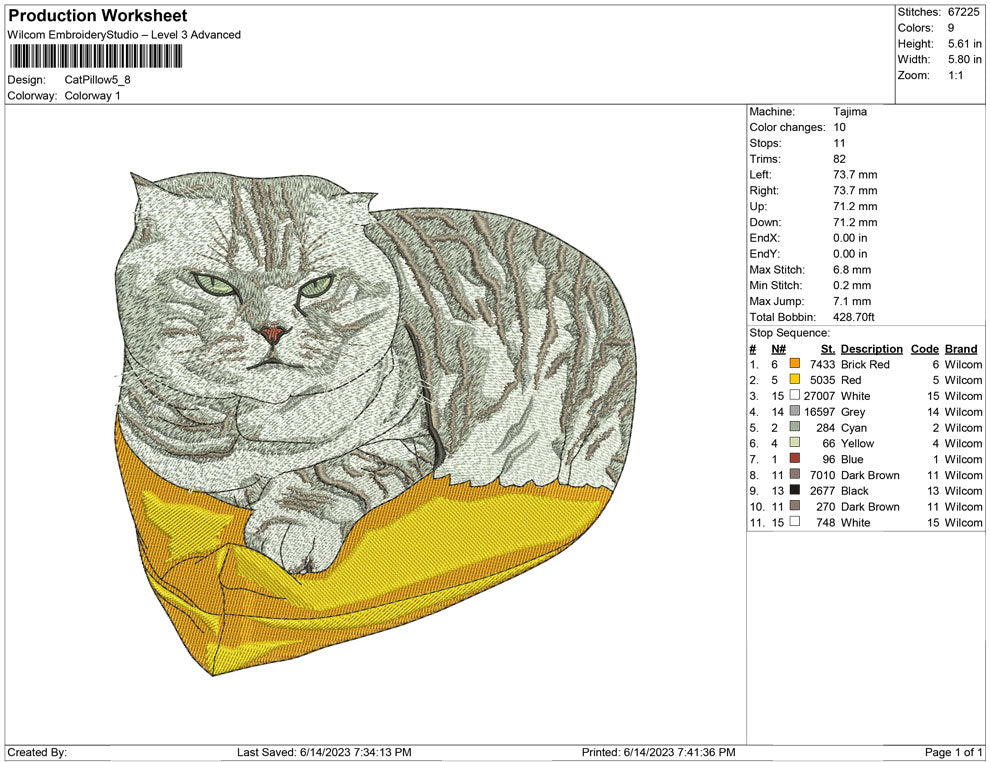
Task: Select the Red thread chip in row 2
Action: click(794, 380)
